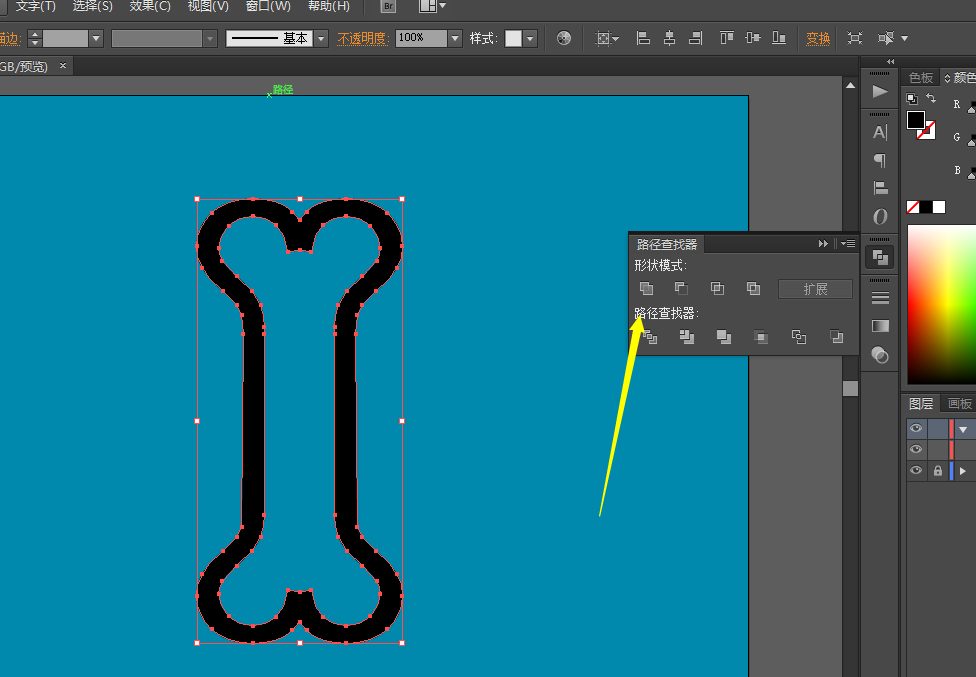Toggle visibility eye of the top layer
Image resolution: width=976 pixels, height=677 pixels.
(x=916, y=428)
